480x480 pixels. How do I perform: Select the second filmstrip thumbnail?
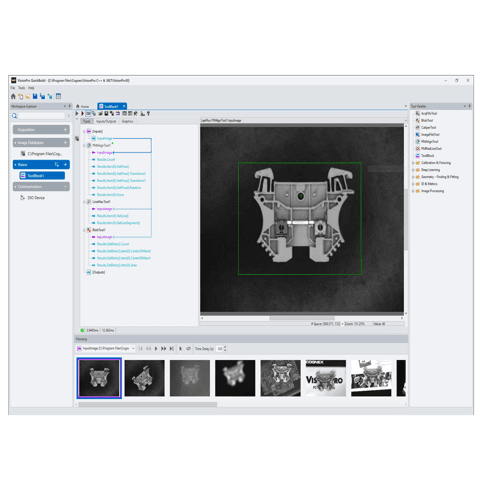(144, 378)
